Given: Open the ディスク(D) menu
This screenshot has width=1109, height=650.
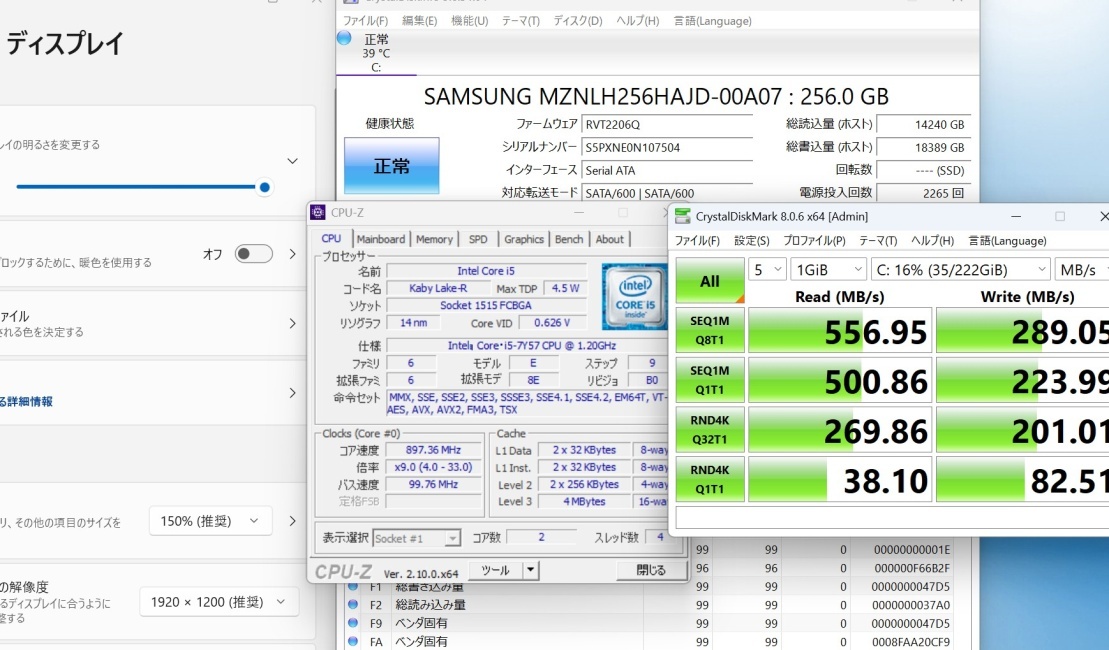Looking at the screenshot, I should (578, 21).
